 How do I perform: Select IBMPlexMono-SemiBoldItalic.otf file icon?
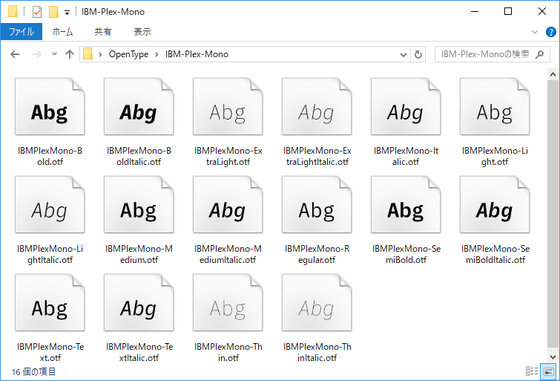point(495,205)
